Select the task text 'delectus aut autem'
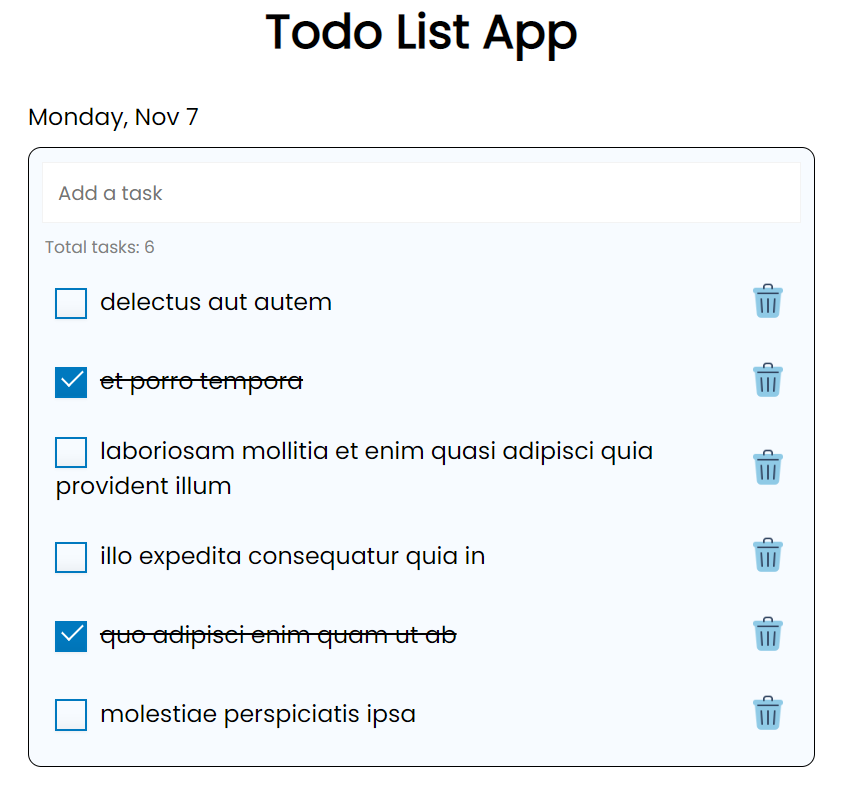842x808 pixels. [x=215, y=302]
